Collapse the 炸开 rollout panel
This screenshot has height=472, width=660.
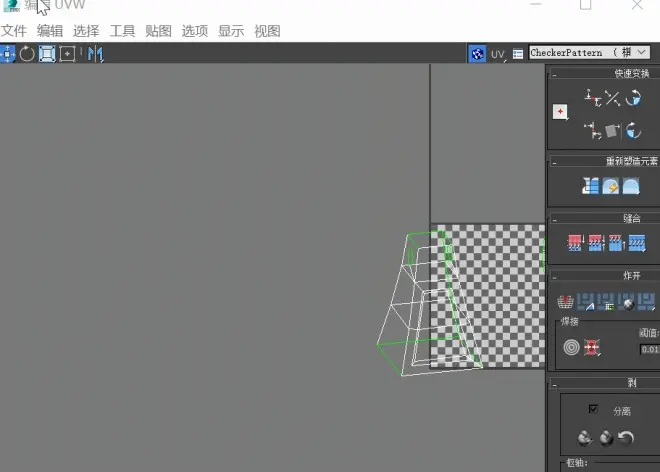click(555, 275)
